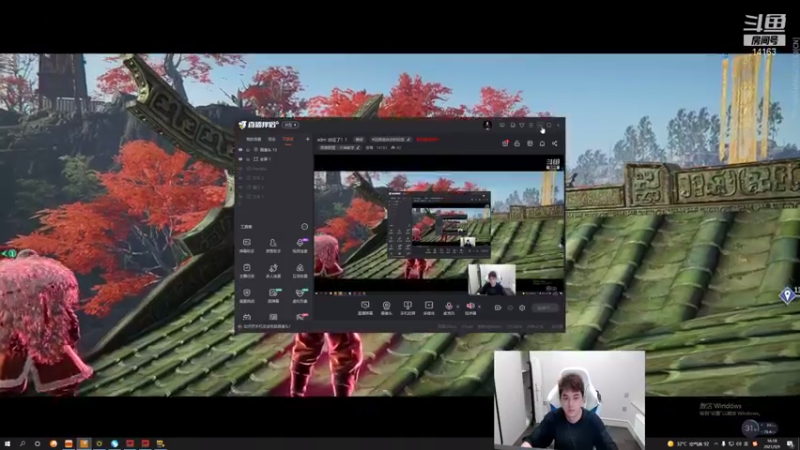
Task: Open the virtual avatar mask tool
Action: [300, 295]
